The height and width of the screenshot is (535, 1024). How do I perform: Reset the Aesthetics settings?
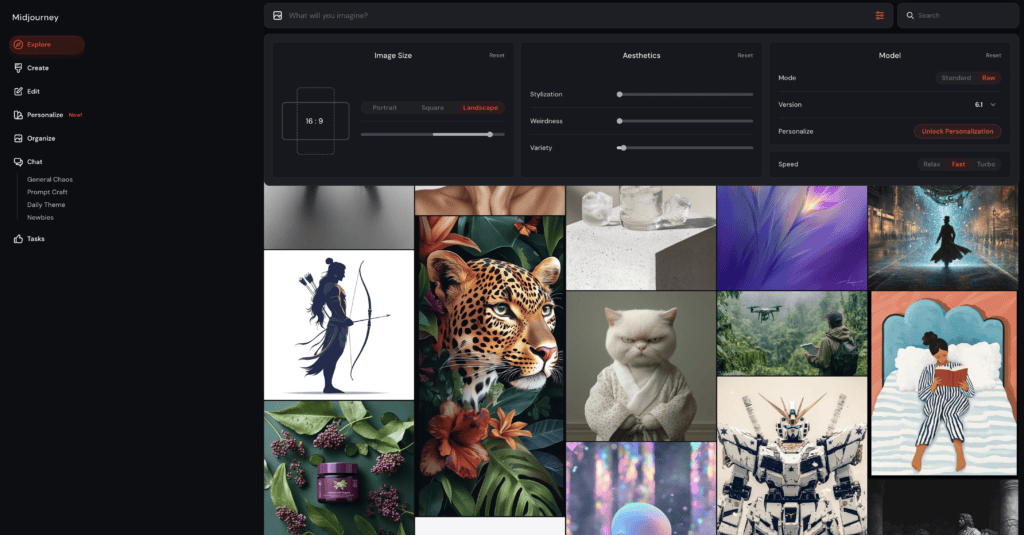745,56
